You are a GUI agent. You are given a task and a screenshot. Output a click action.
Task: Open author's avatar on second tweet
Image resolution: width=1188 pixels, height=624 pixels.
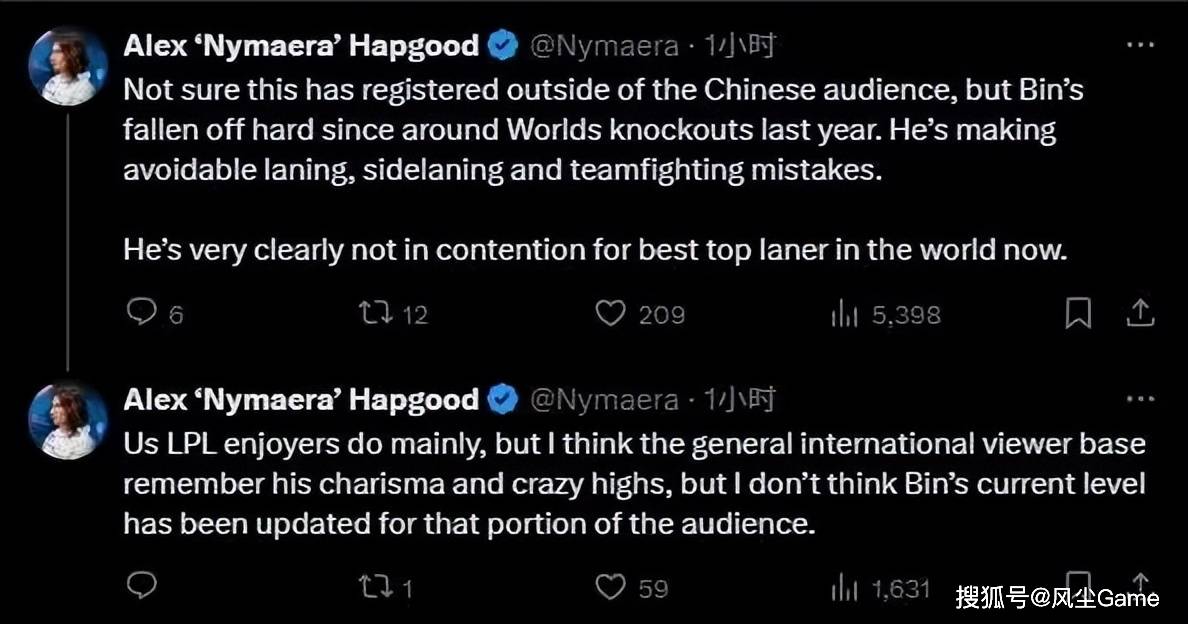(68, 420)
